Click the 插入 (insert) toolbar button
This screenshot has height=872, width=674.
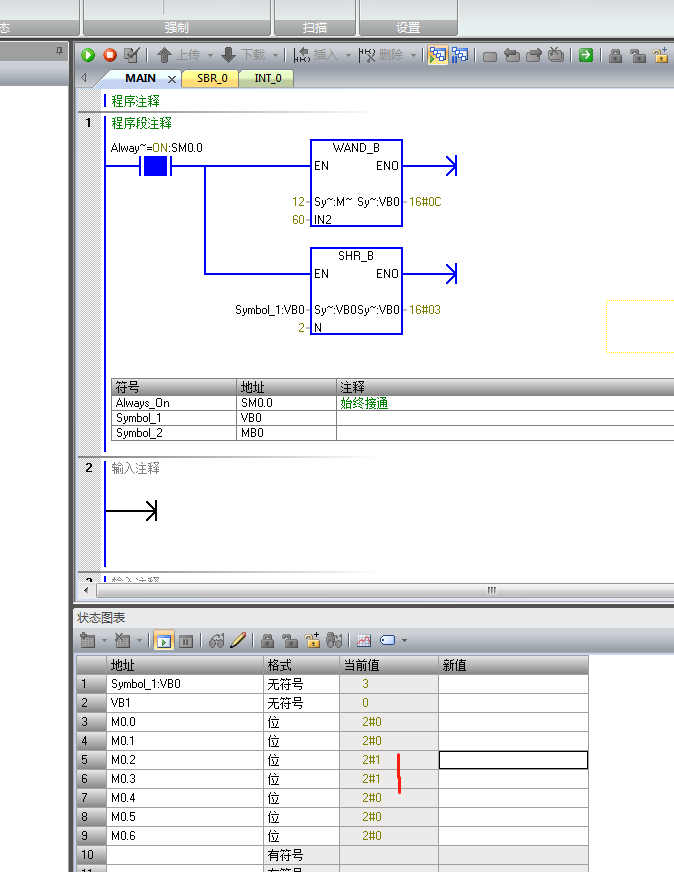point(320,55)
